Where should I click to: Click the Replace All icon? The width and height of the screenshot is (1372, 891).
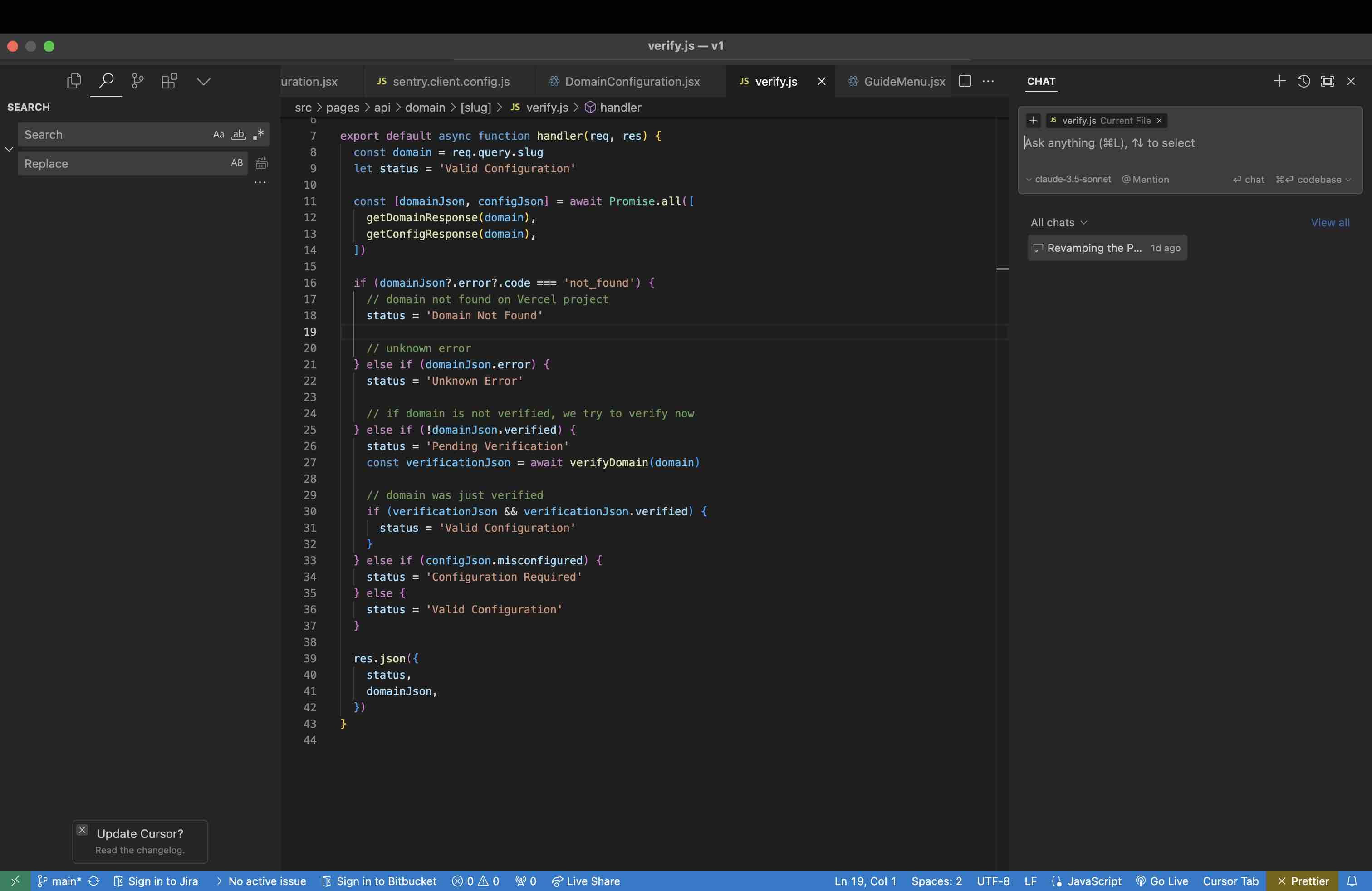(261, 164)
